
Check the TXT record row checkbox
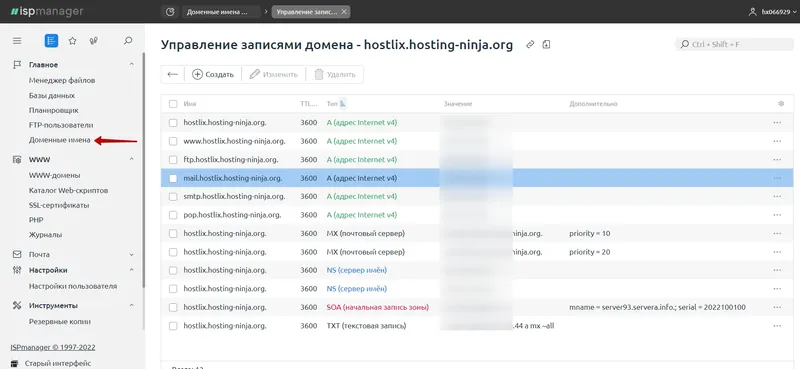tap(173, 326)
